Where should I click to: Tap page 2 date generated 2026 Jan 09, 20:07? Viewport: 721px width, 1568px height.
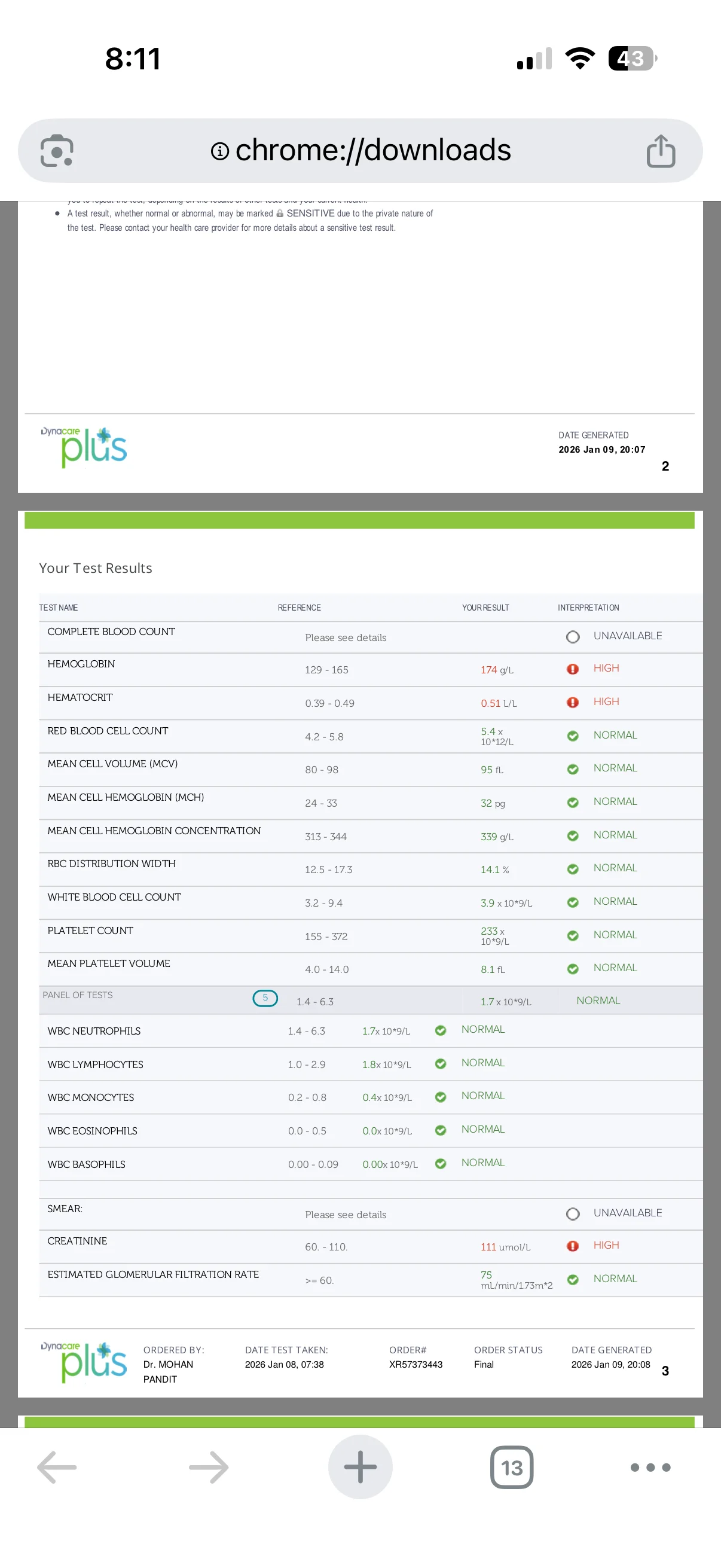click(x=602, y=449)
